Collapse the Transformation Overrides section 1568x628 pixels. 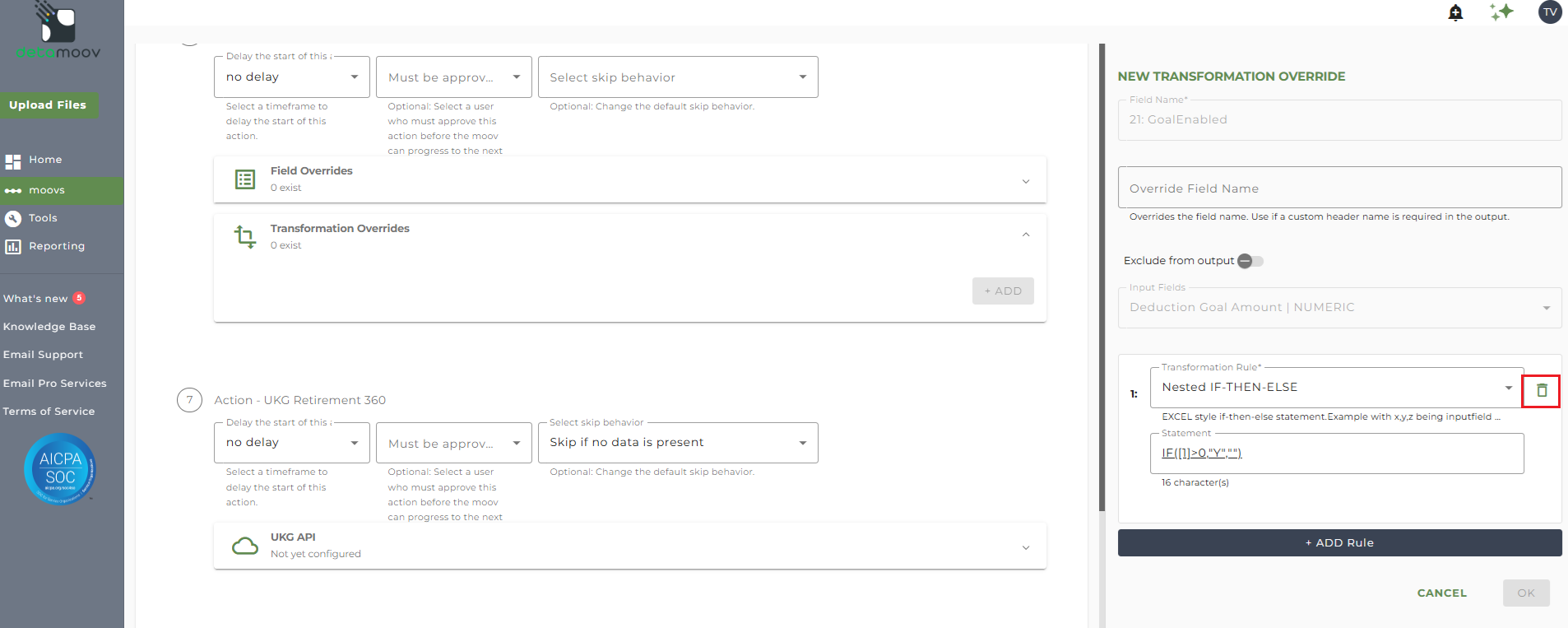[1025, 235]
